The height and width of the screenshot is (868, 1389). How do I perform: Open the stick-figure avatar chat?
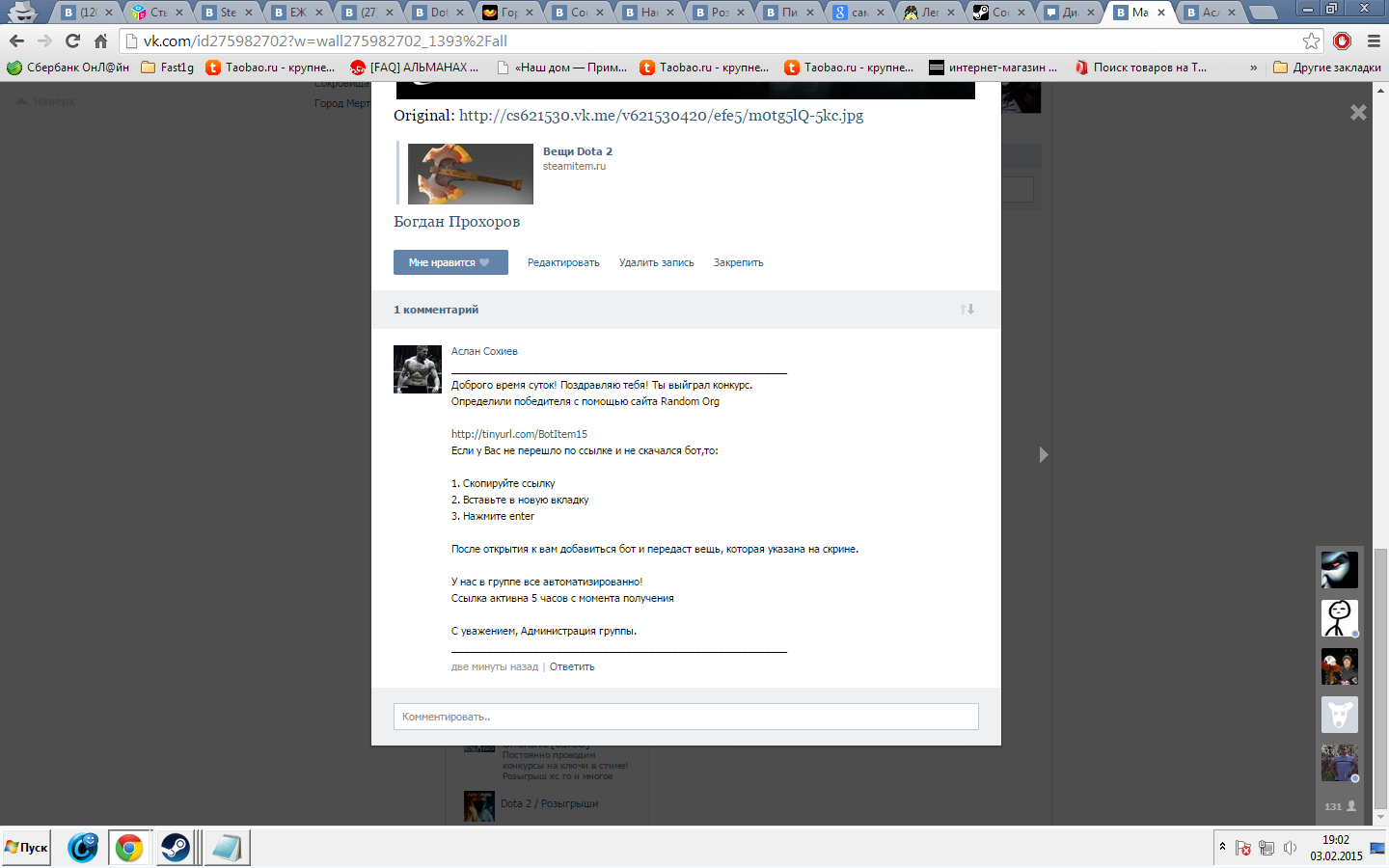click(x=1339, y=618)
